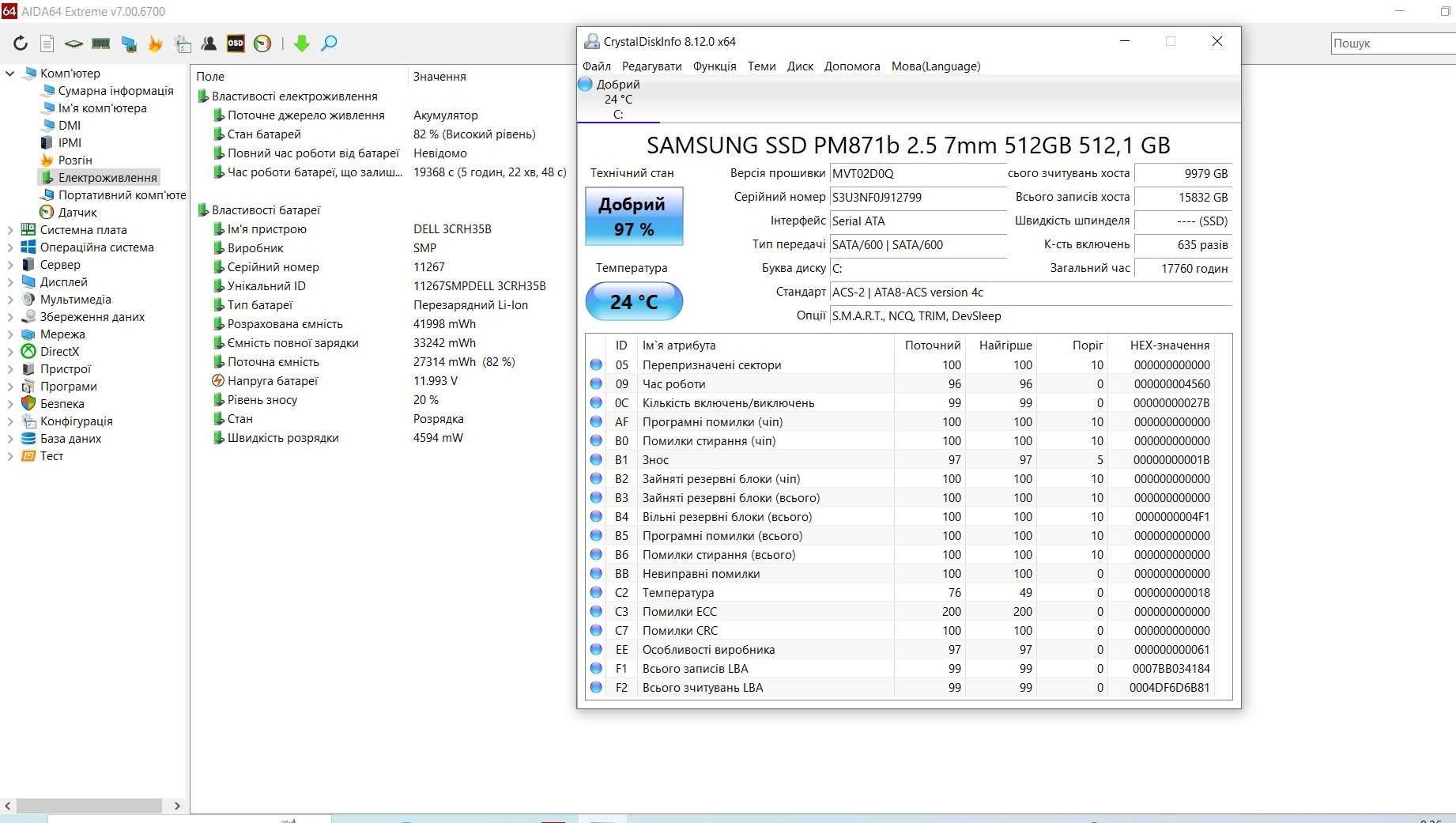Expand the Сервер tree node
Screen dimensions: 1456x823
[x=10, y=265]
